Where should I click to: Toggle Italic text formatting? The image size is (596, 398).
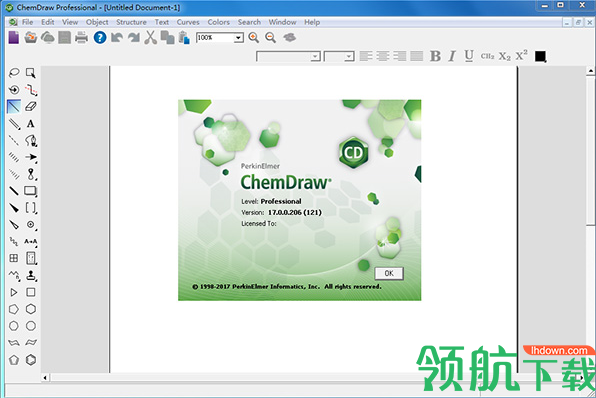pos(452,56)
